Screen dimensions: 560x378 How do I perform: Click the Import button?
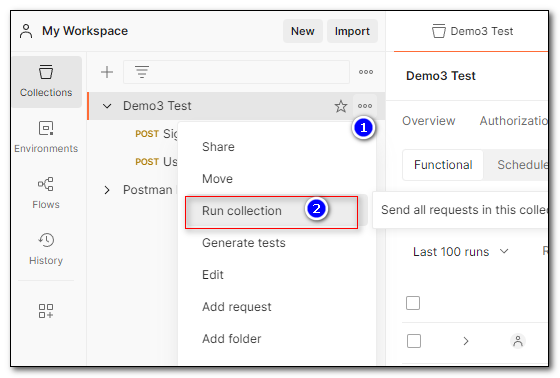352,31
